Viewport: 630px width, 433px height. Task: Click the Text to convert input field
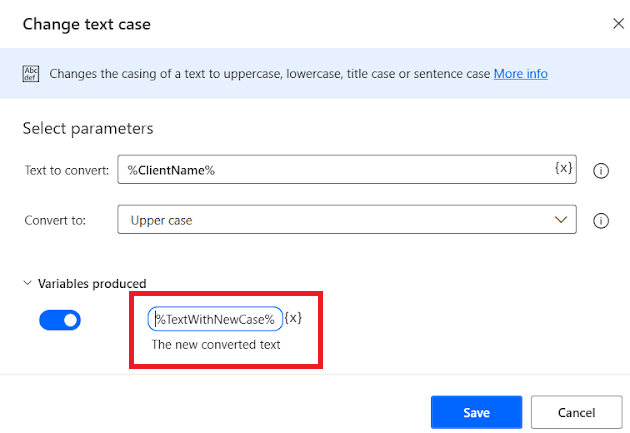(347, 170)
